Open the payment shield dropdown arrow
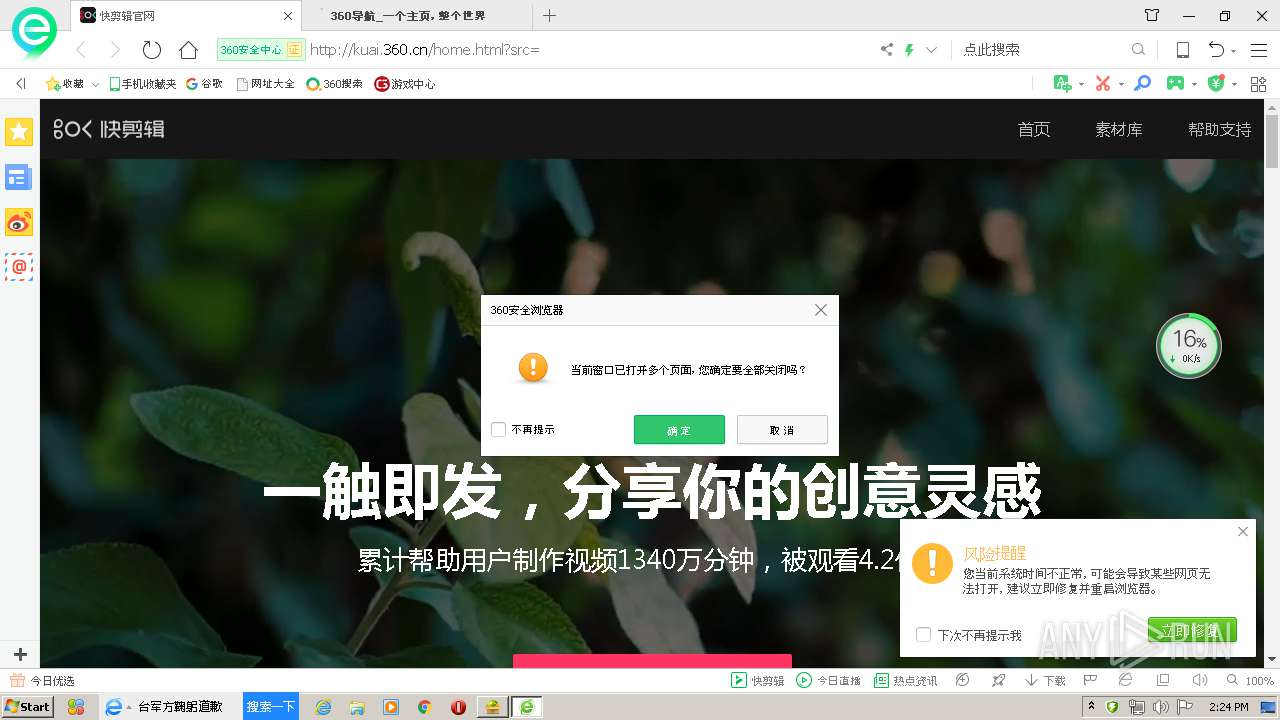1280x720 pixels. [x=1234, y=85]
